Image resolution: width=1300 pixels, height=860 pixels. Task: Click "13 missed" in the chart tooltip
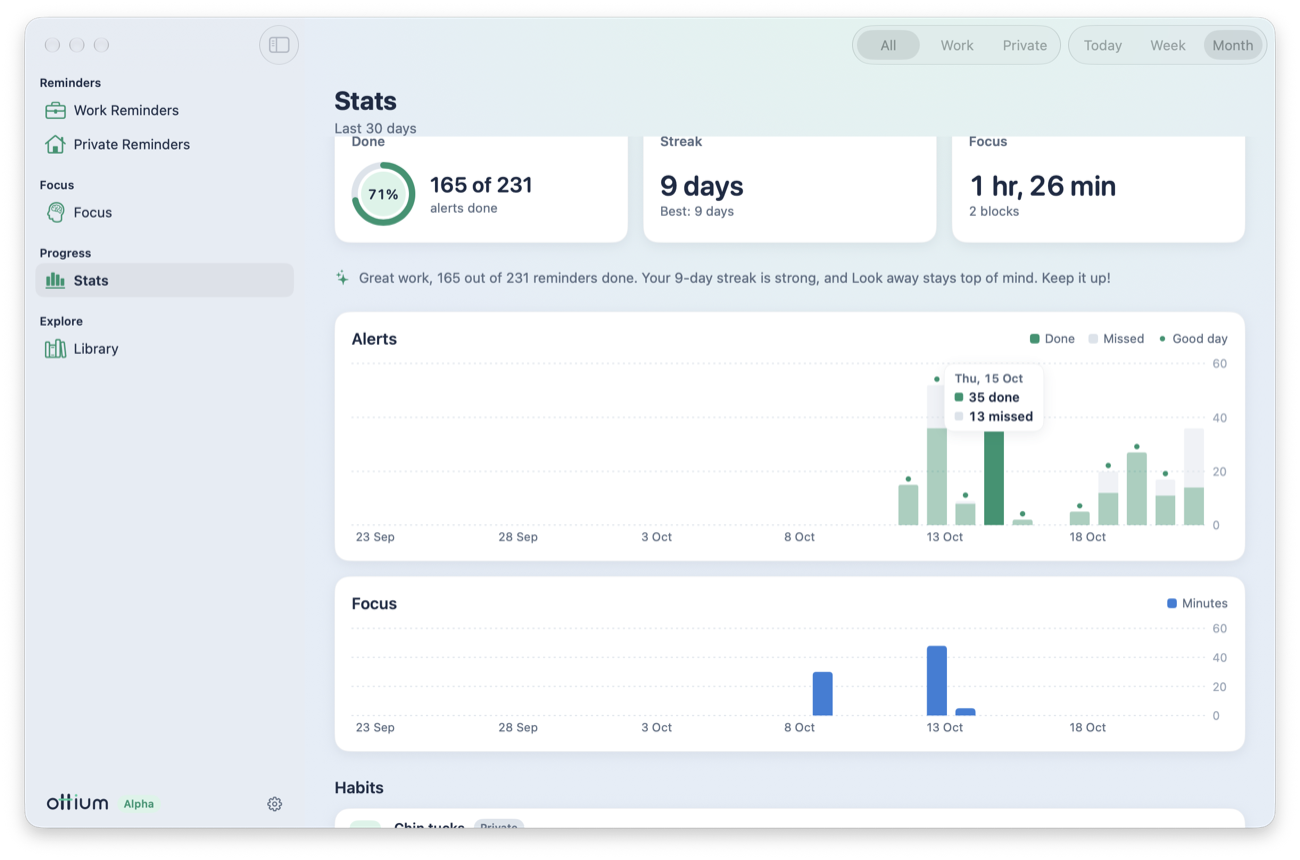click(1001, 417)
